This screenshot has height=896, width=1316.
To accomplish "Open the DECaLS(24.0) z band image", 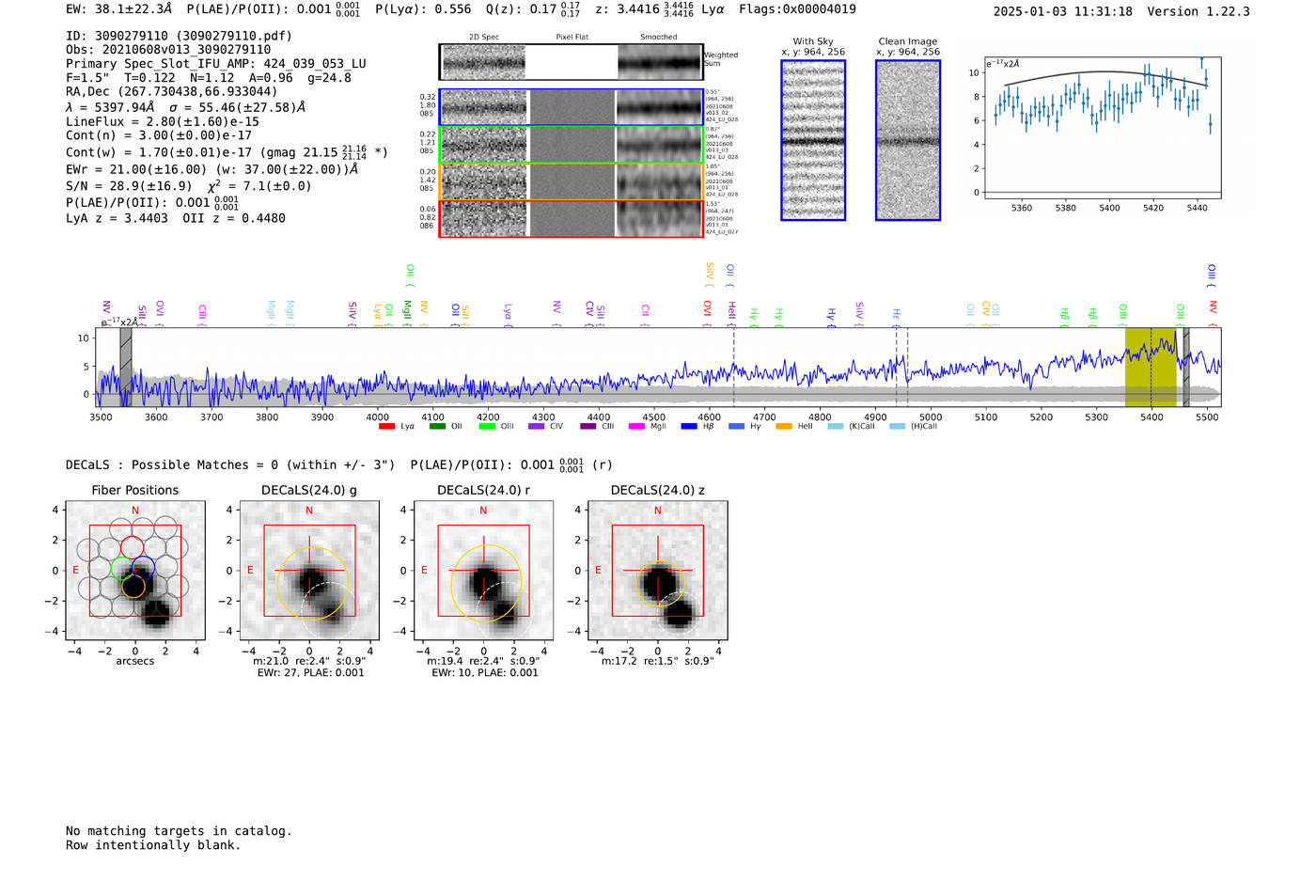I will [658, 571].
